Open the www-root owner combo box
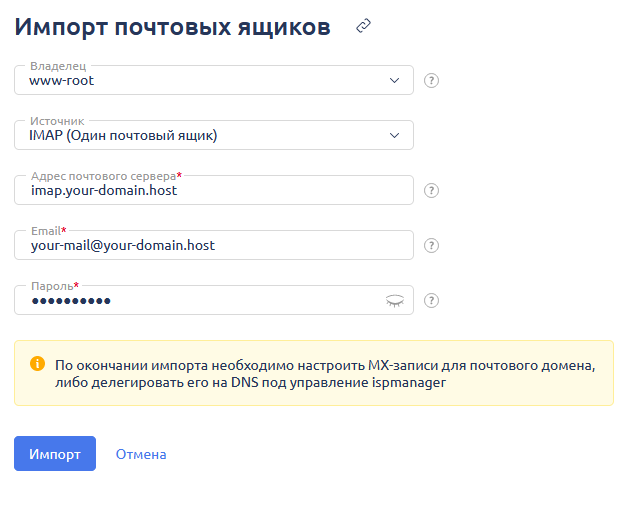Viewport: 632px width, 531px height. pos(214,80)
